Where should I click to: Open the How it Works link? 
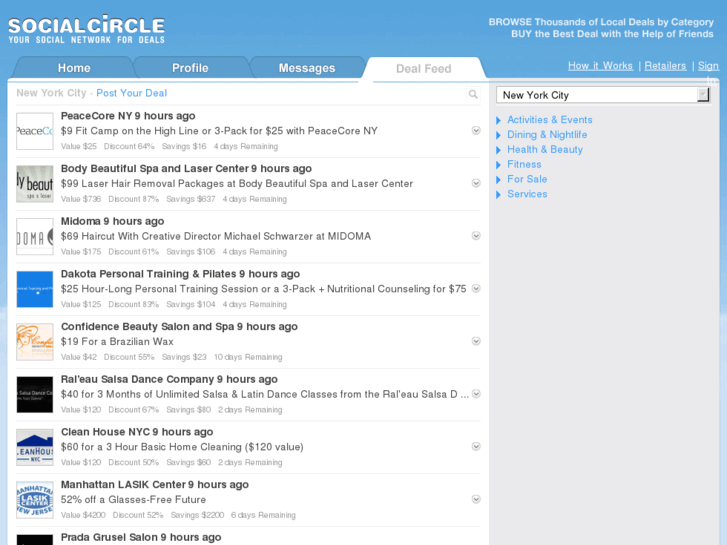coord(600,66)
